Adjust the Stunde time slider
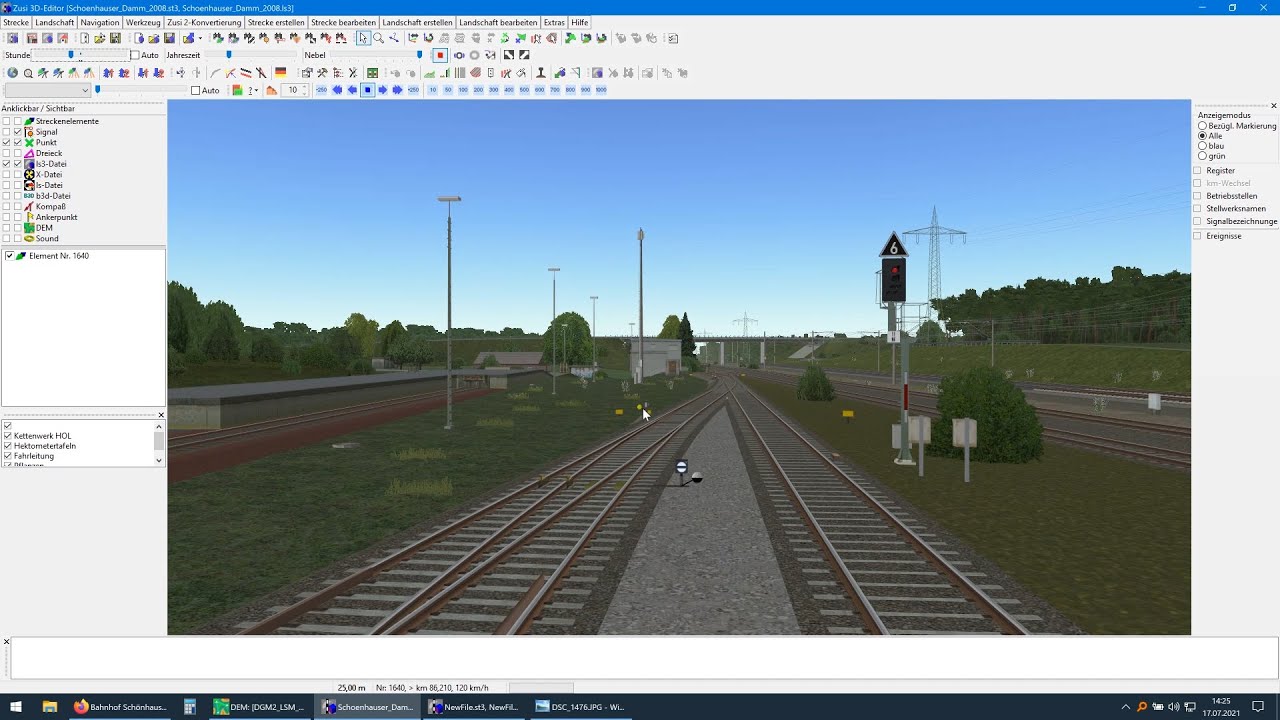 [x=80, y=55]
